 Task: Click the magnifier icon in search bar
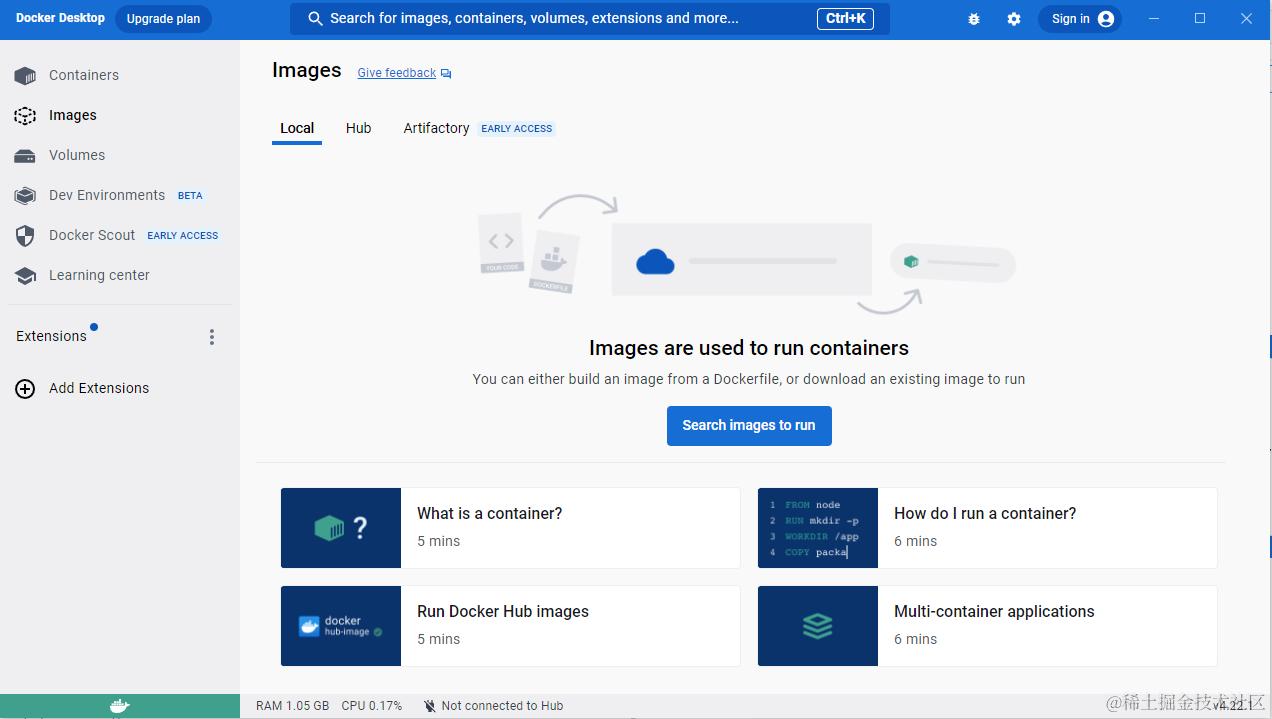(x=315, y=19)
